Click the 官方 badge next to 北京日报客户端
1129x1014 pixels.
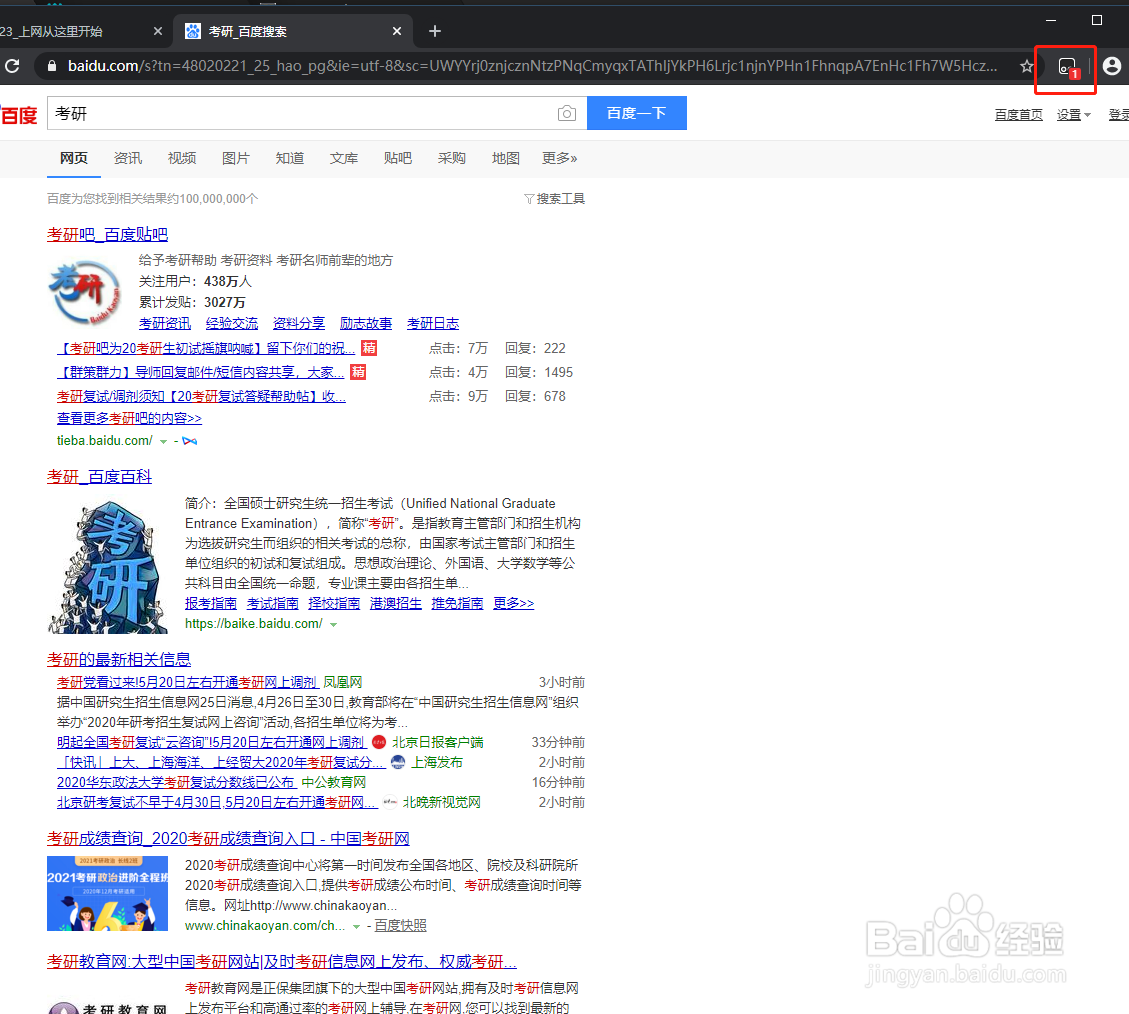click(377, 742)
